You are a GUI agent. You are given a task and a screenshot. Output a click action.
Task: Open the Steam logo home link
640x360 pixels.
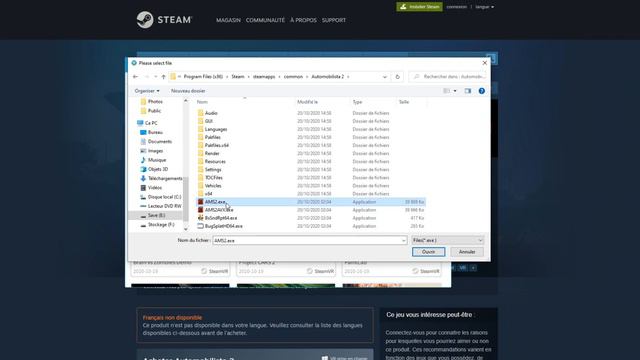[164, 20]
